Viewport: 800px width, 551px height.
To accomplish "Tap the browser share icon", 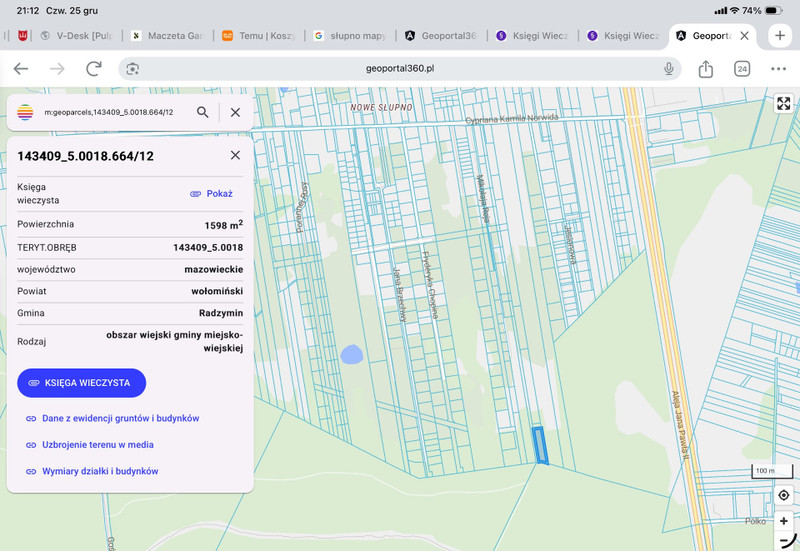I will click(705, 68).
